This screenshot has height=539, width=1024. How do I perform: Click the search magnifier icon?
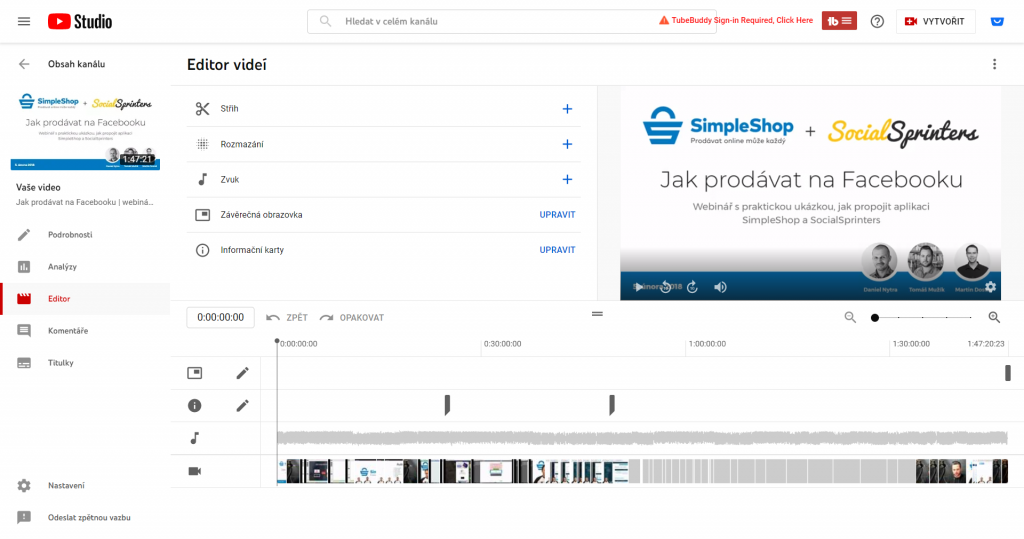325,21
